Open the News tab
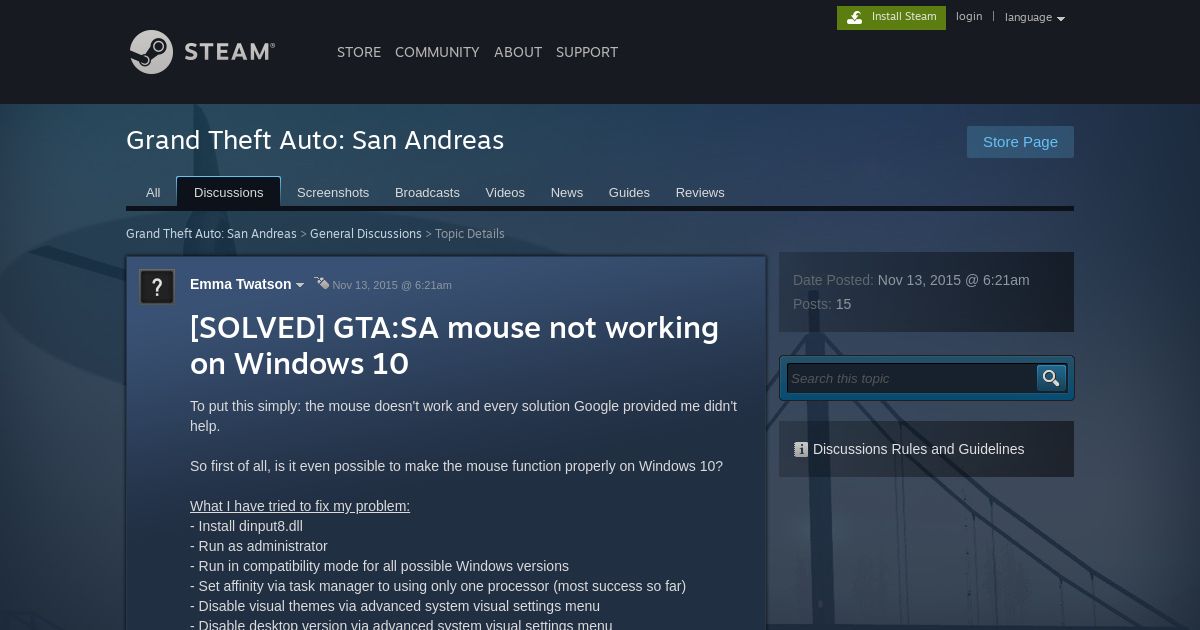Screen dimensions: 1200x630 (x=567, y=192)
